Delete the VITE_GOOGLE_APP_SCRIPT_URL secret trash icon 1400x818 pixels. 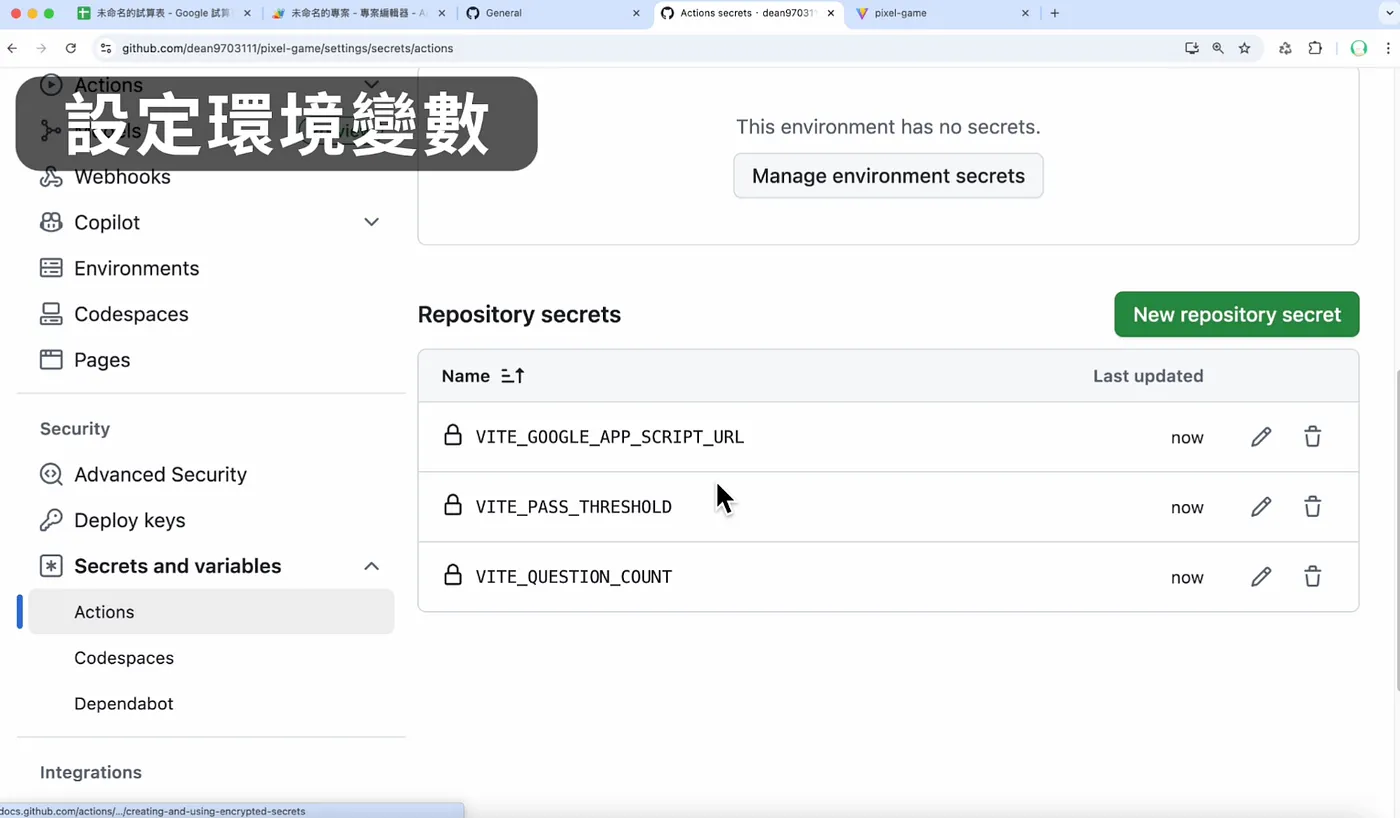coord(1313,437)
